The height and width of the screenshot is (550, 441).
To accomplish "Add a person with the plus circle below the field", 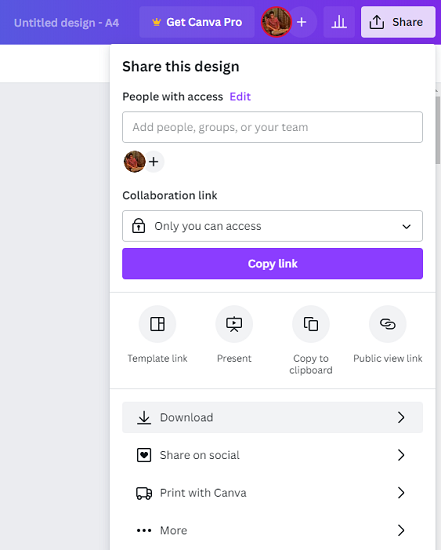I will coord(154,162).
